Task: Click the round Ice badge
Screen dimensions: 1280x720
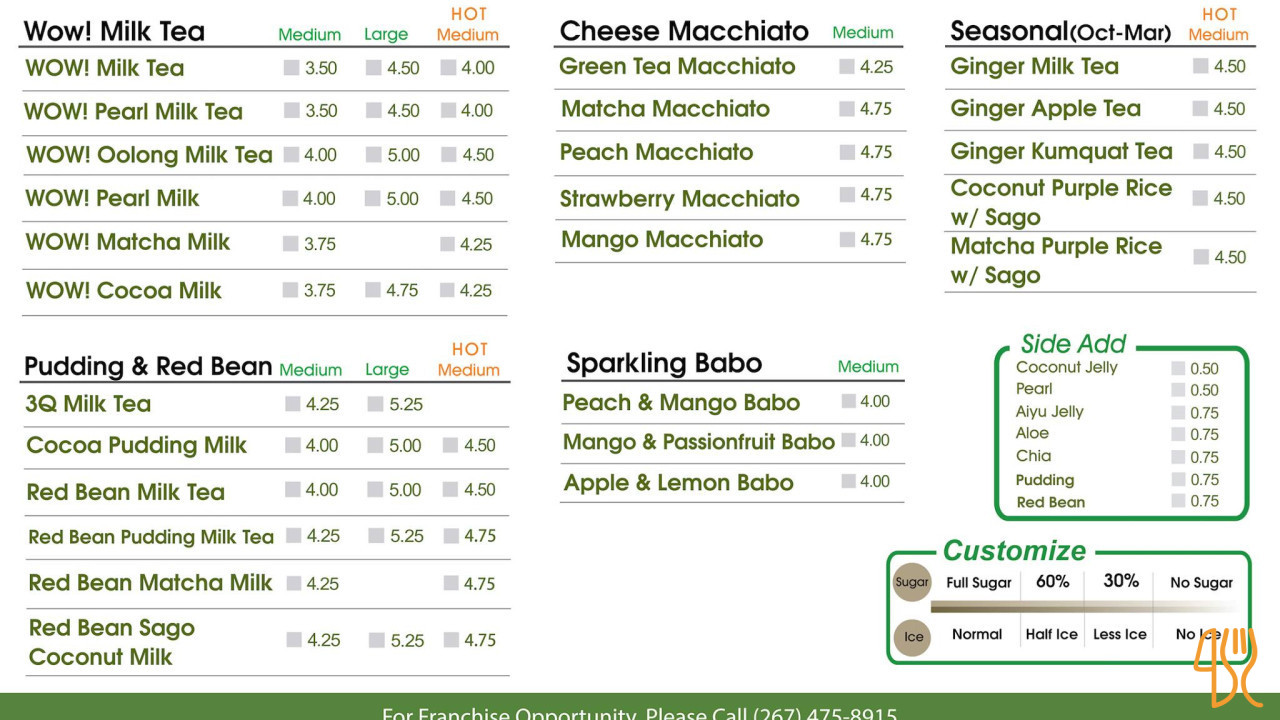Action: (913, 637)
